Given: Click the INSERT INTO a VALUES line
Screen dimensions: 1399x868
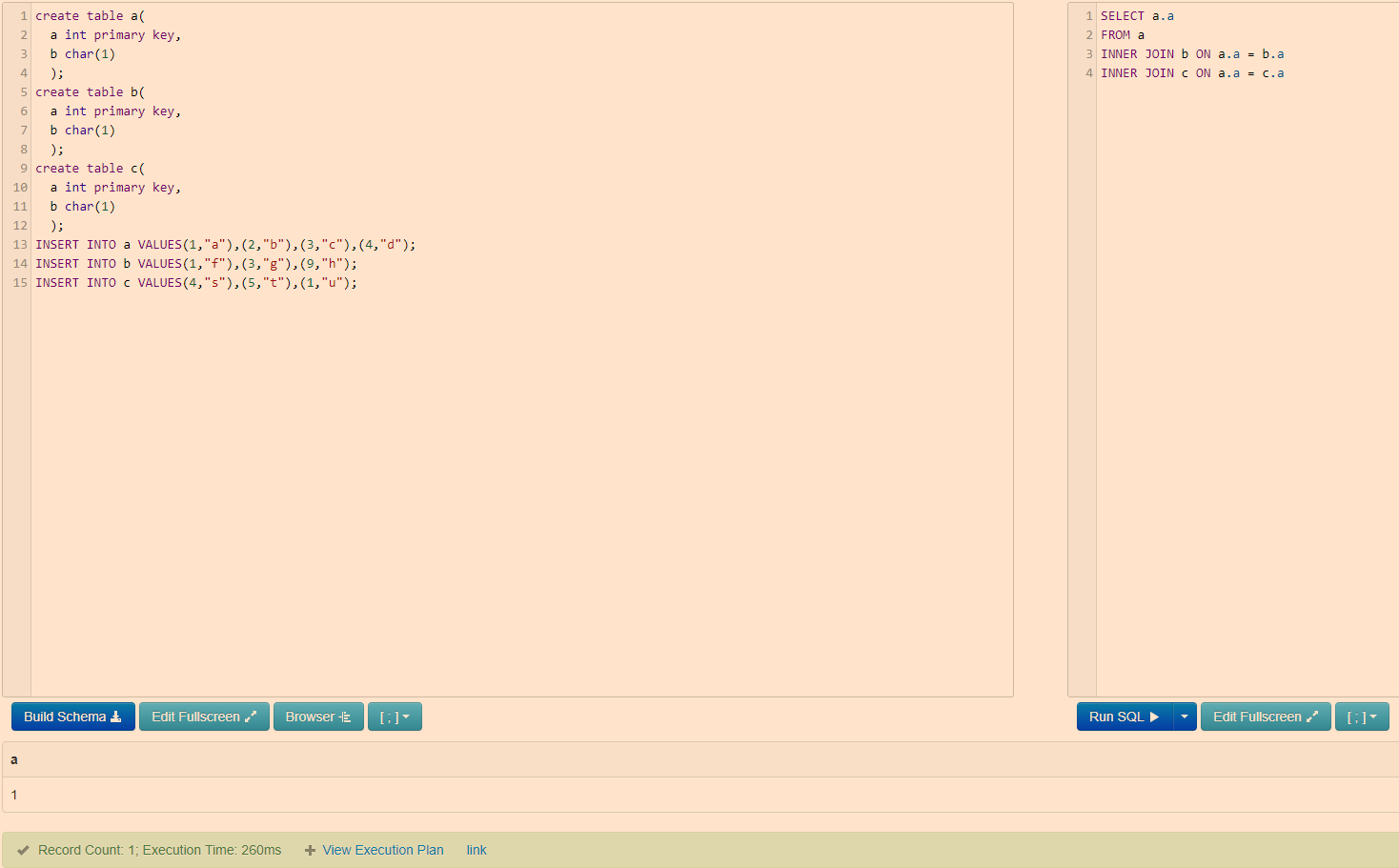Looking at the screenshot, I should pos(226,245).
